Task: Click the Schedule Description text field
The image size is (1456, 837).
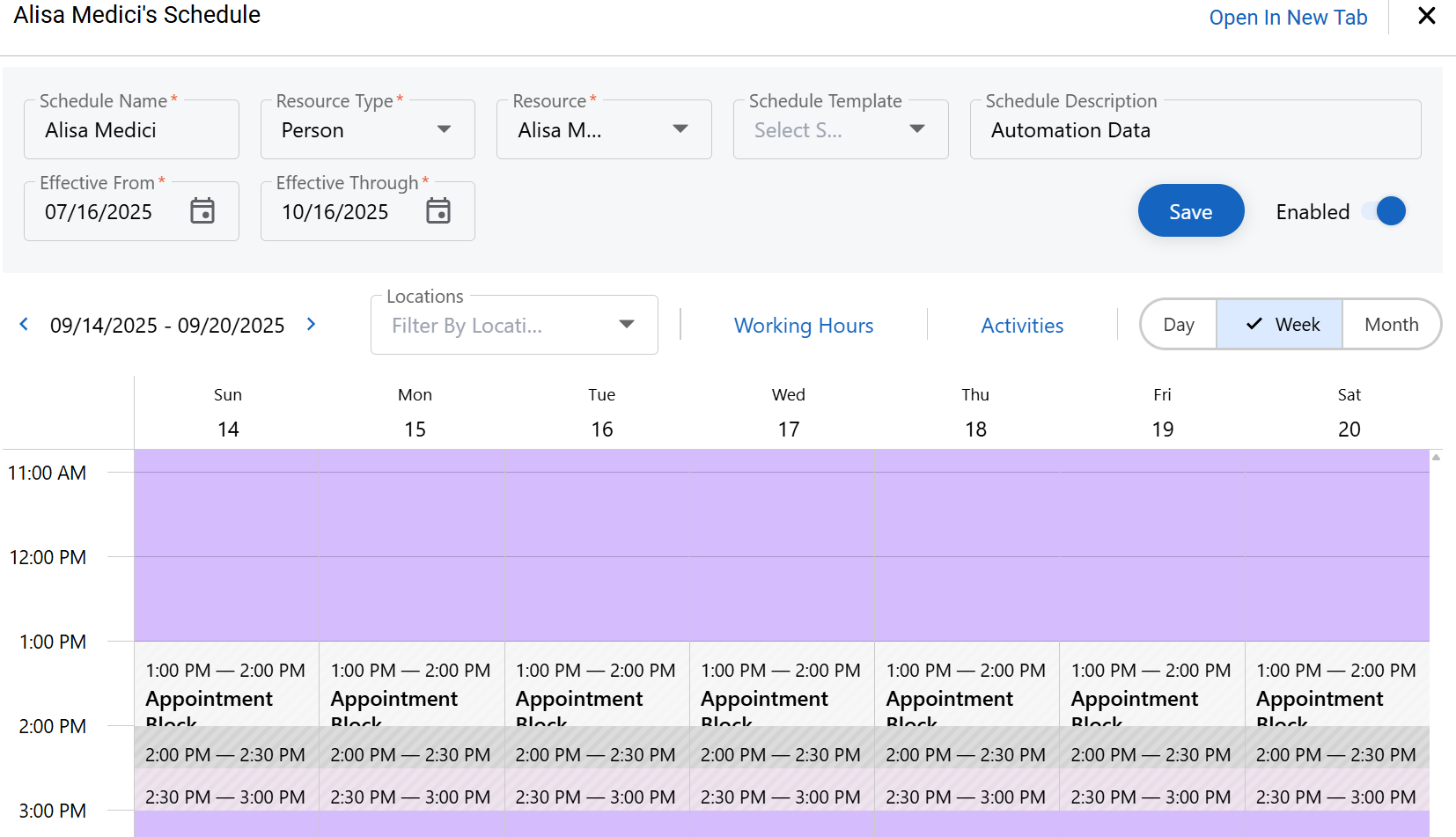Action: click(1195, 130)
